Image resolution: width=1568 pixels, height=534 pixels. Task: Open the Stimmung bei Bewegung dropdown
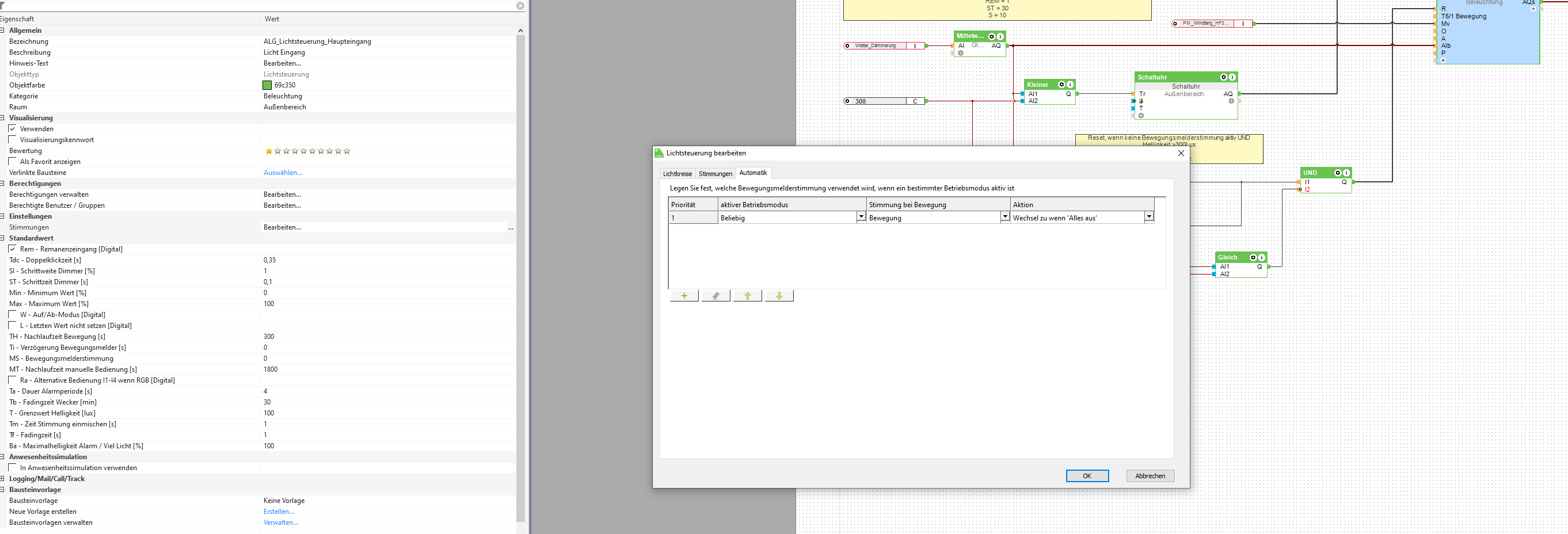coord(1004,217)
